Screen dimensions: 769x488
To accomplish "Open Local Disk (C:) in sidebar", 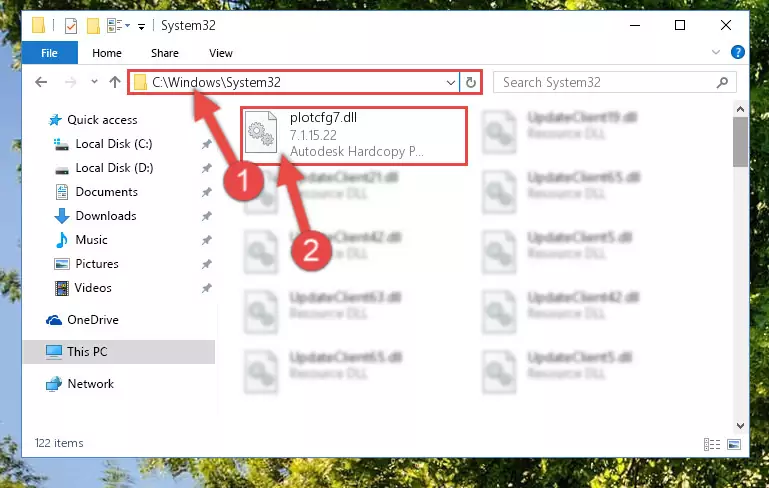I will 114,144.
